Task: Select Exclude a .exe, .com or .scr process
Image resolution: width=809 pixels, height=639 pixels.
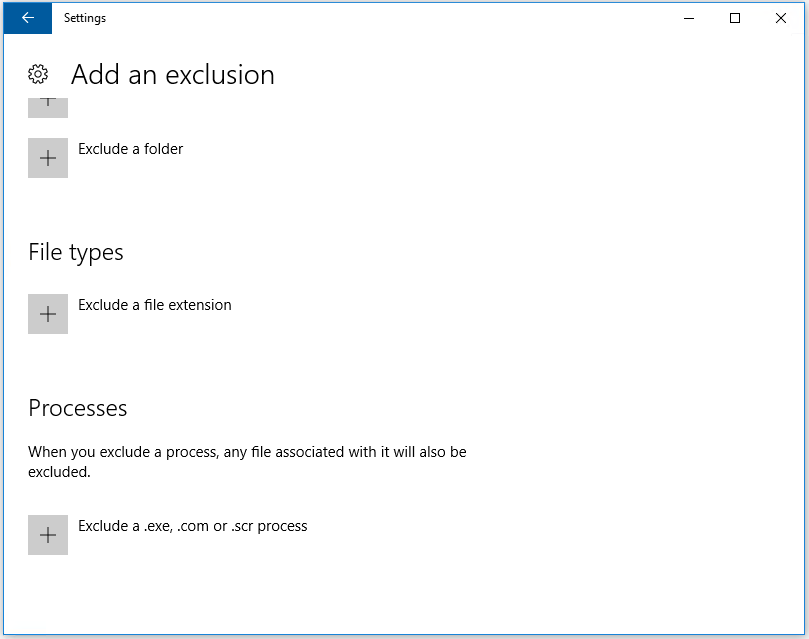Action: (192, 526)
